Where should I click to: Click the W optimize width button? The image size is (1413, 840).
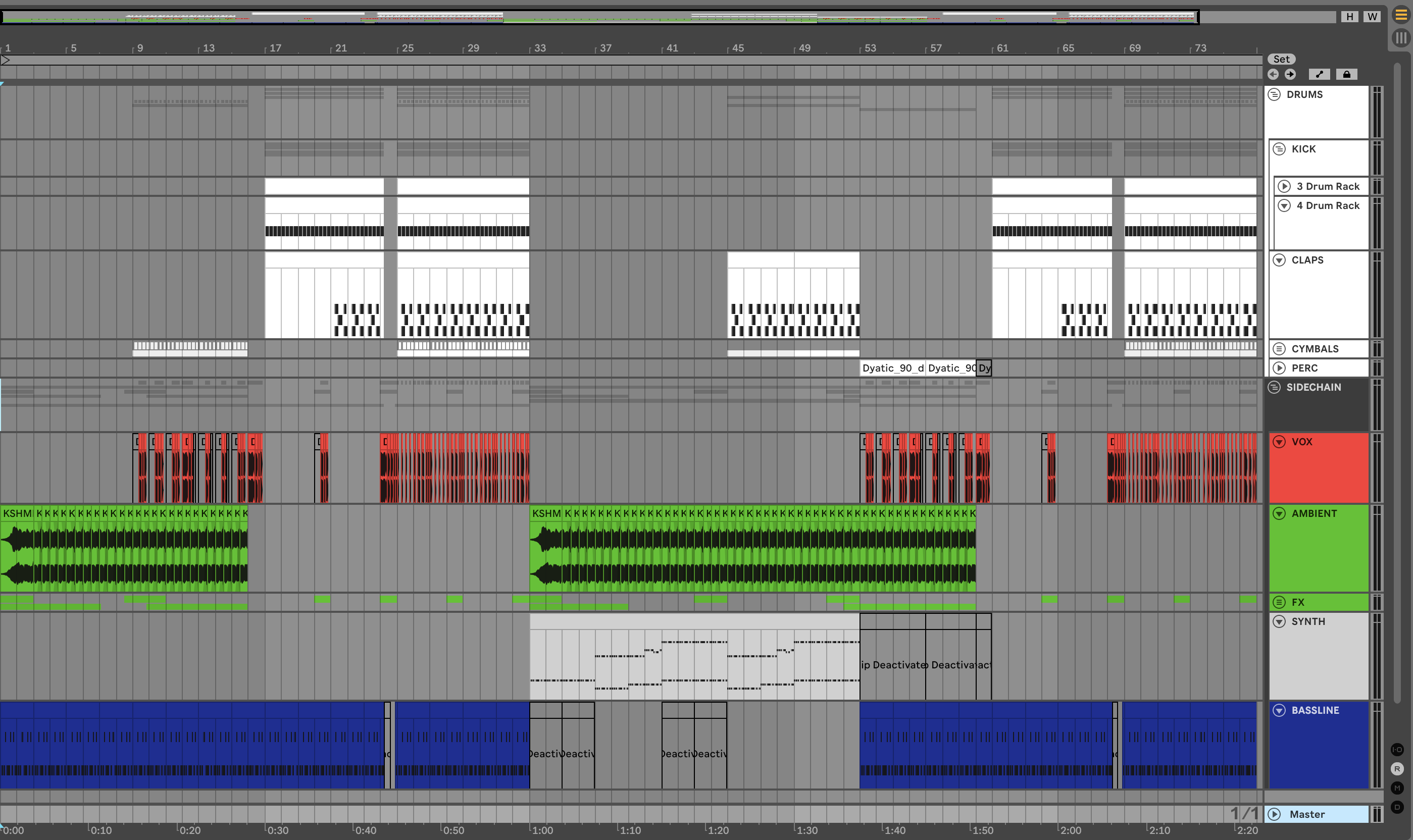pos(1372,17)
